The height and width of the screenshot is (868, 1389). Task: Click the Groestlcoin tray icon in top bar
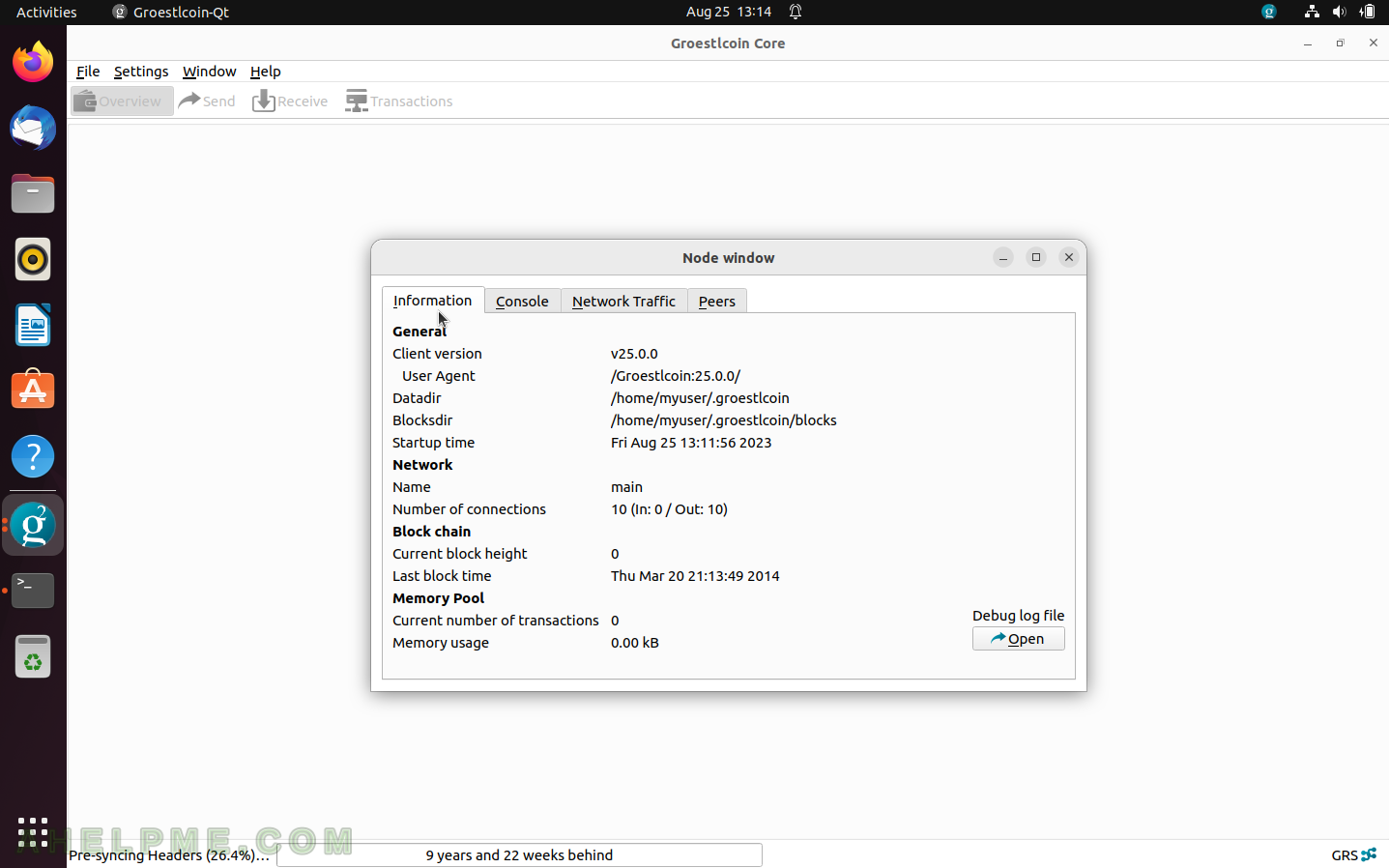click(1269, 12)
